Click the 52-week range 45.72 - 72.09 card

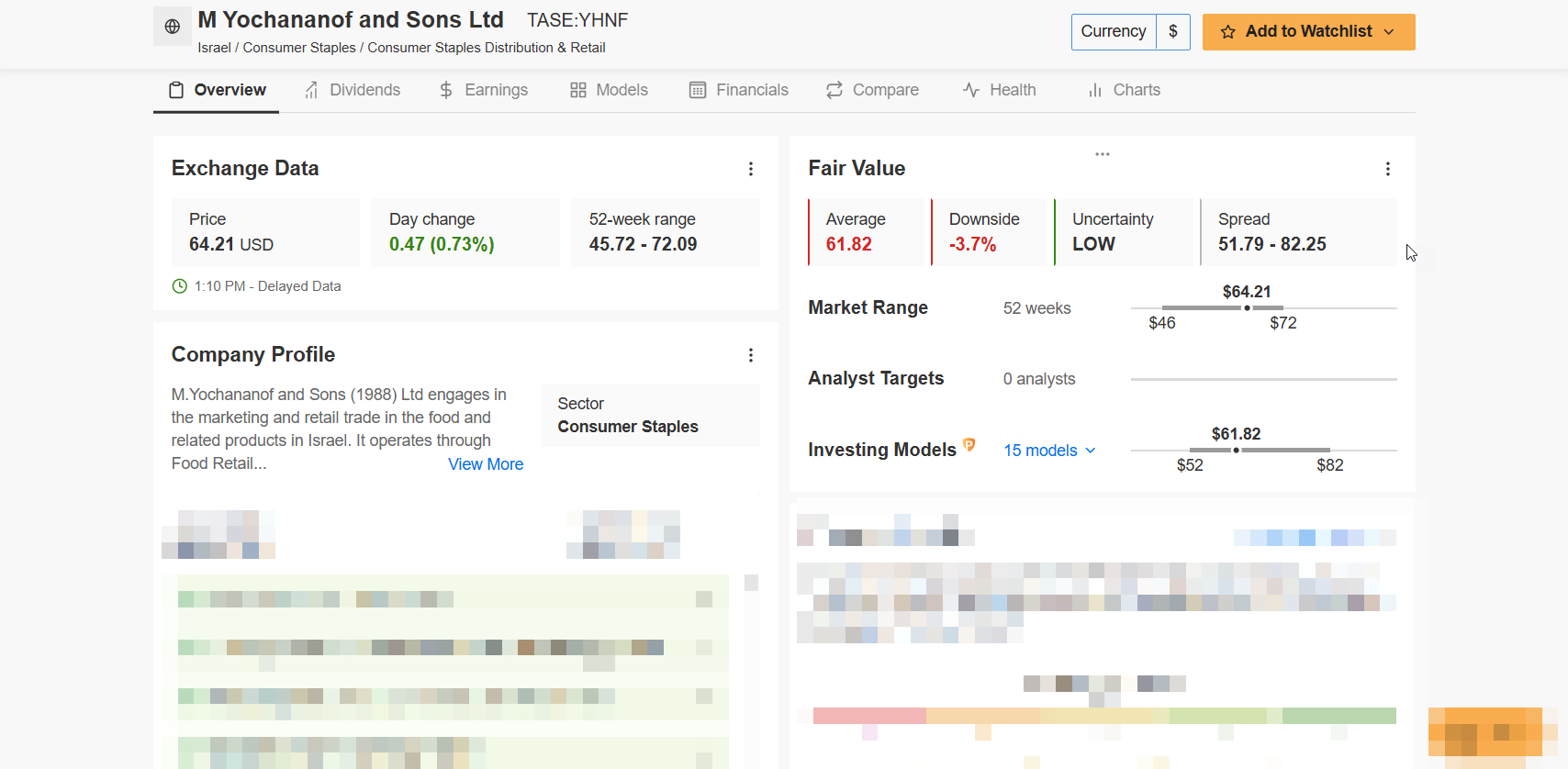666,232
